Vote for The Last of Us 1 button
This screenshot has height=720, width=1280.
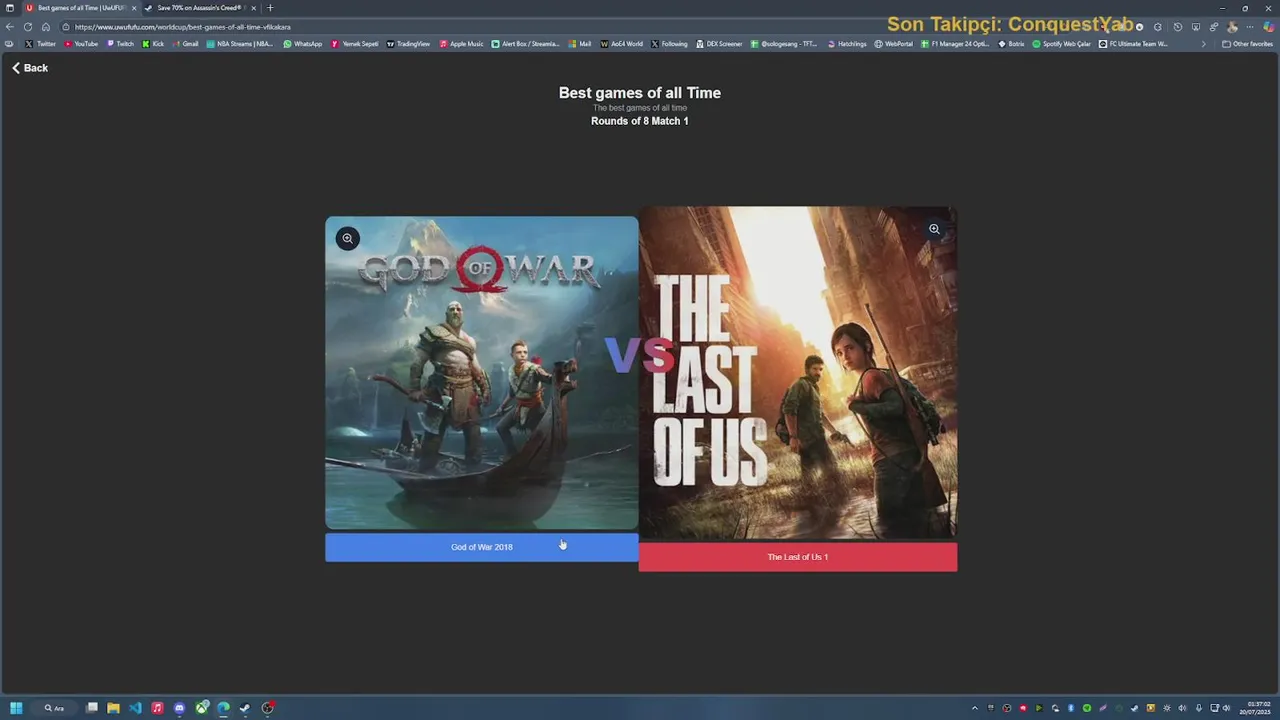(798, 557)
